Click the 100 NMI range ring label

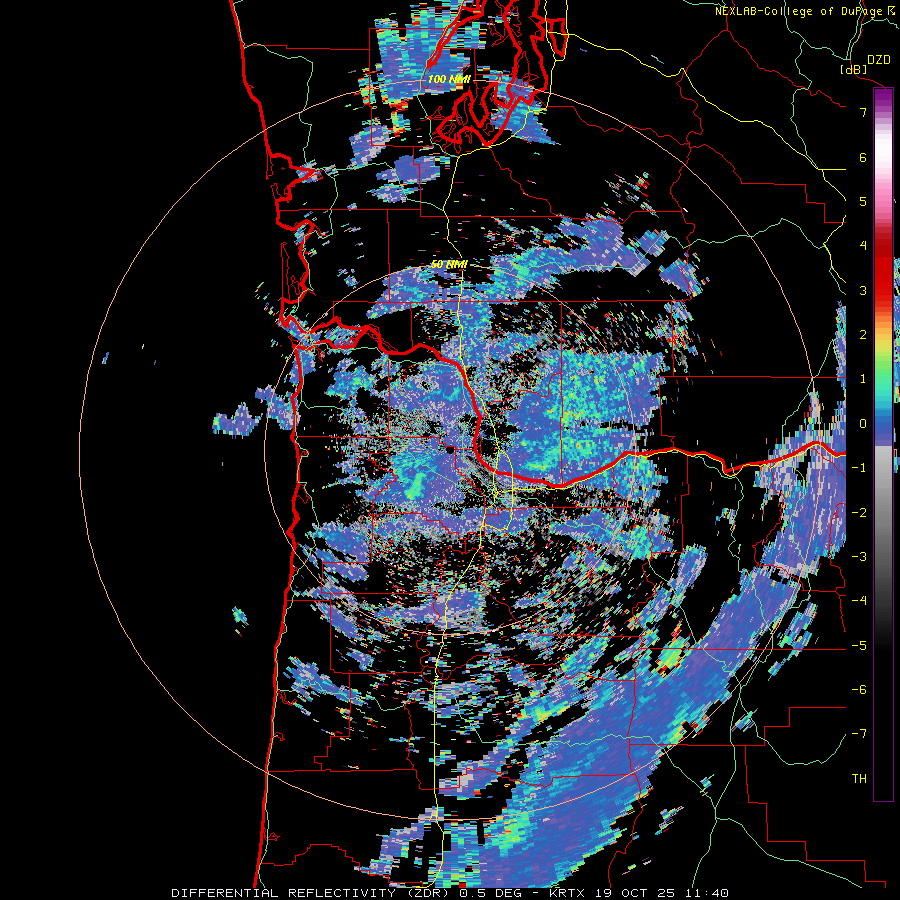point(448,79)
